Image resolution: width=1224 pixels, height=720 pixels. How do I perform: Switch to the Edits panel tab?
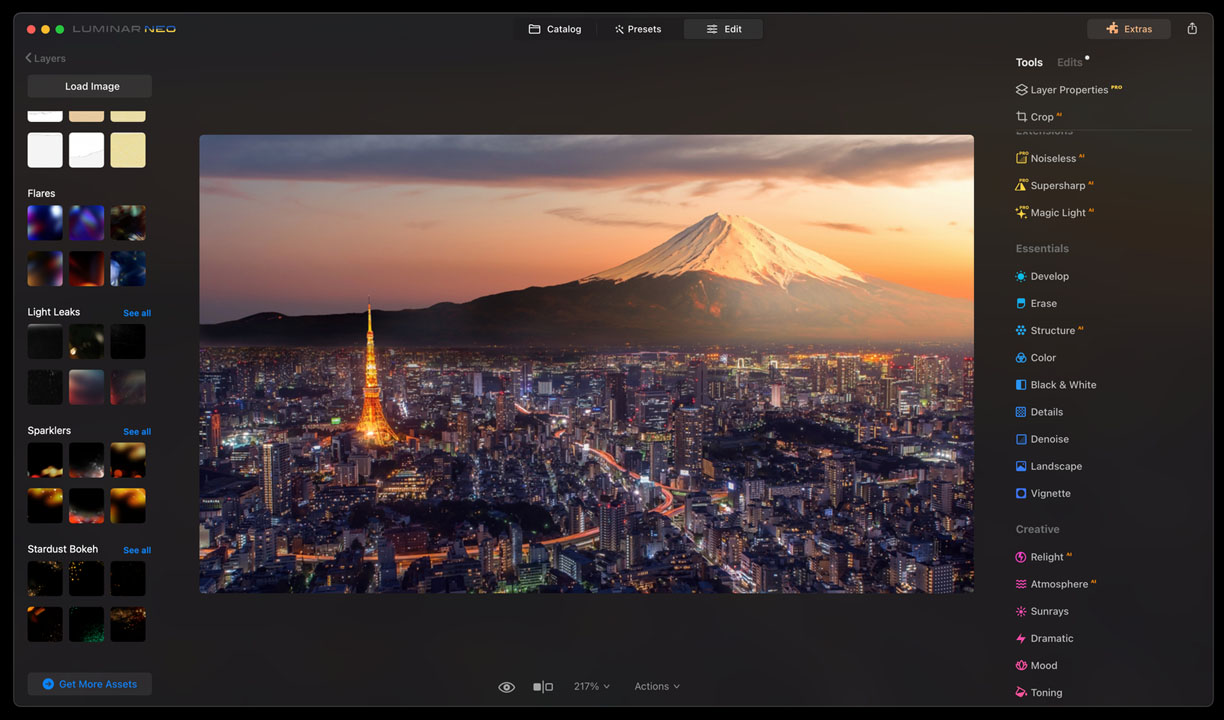click(1069, 62)
